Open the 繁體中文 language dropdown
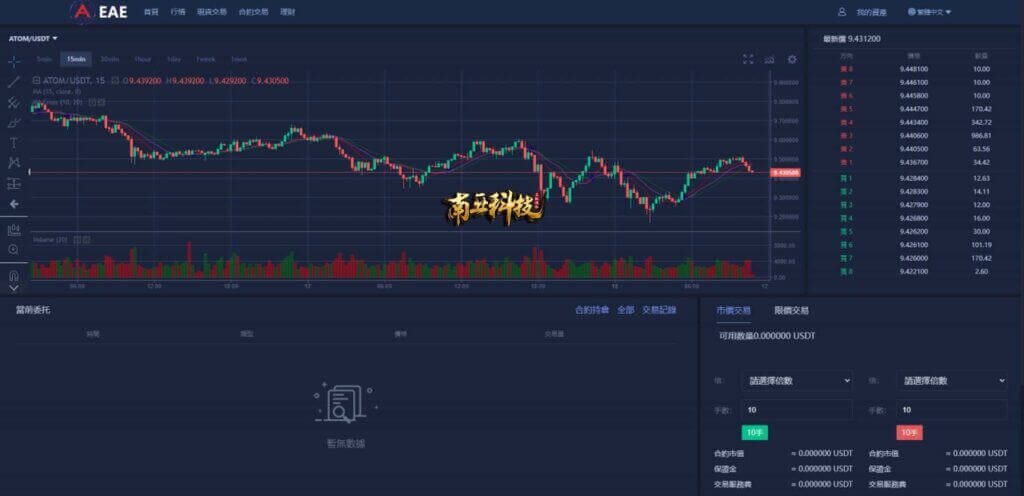Image resolution: width=1024 pixels, height=496 pixels. (x=929, y=12)
